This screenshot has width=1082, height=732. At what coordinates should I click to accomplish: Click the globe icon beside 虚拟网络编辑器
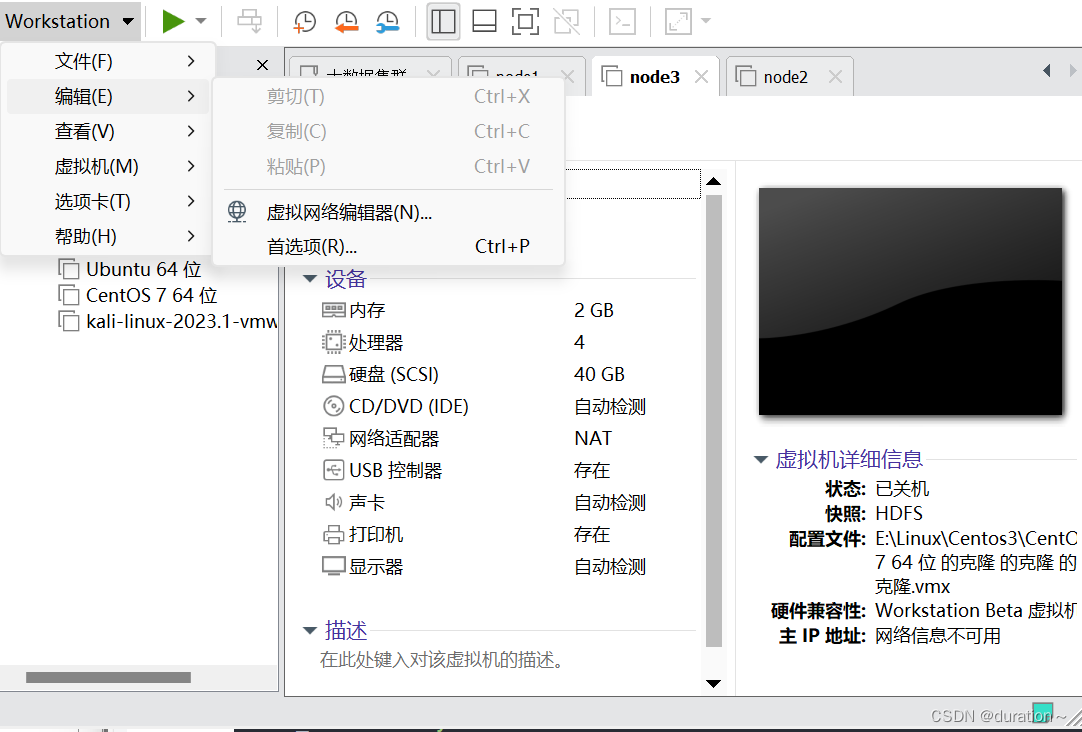(237, 211)
